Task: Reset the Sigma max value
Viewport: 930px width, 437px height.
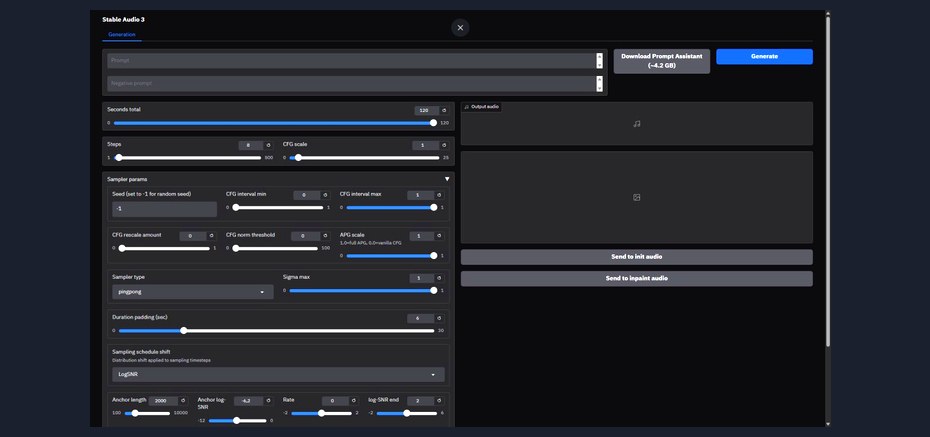Action: coord(439,278)
